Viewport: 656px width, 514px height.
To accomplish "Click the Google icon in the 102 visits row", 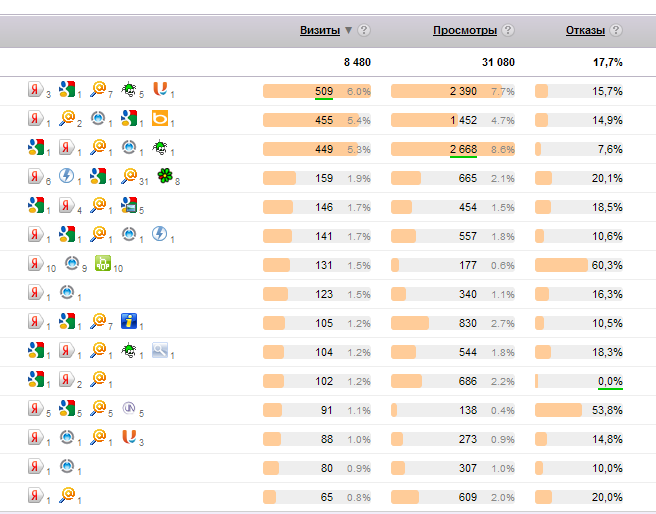I will tap(36, 378).
